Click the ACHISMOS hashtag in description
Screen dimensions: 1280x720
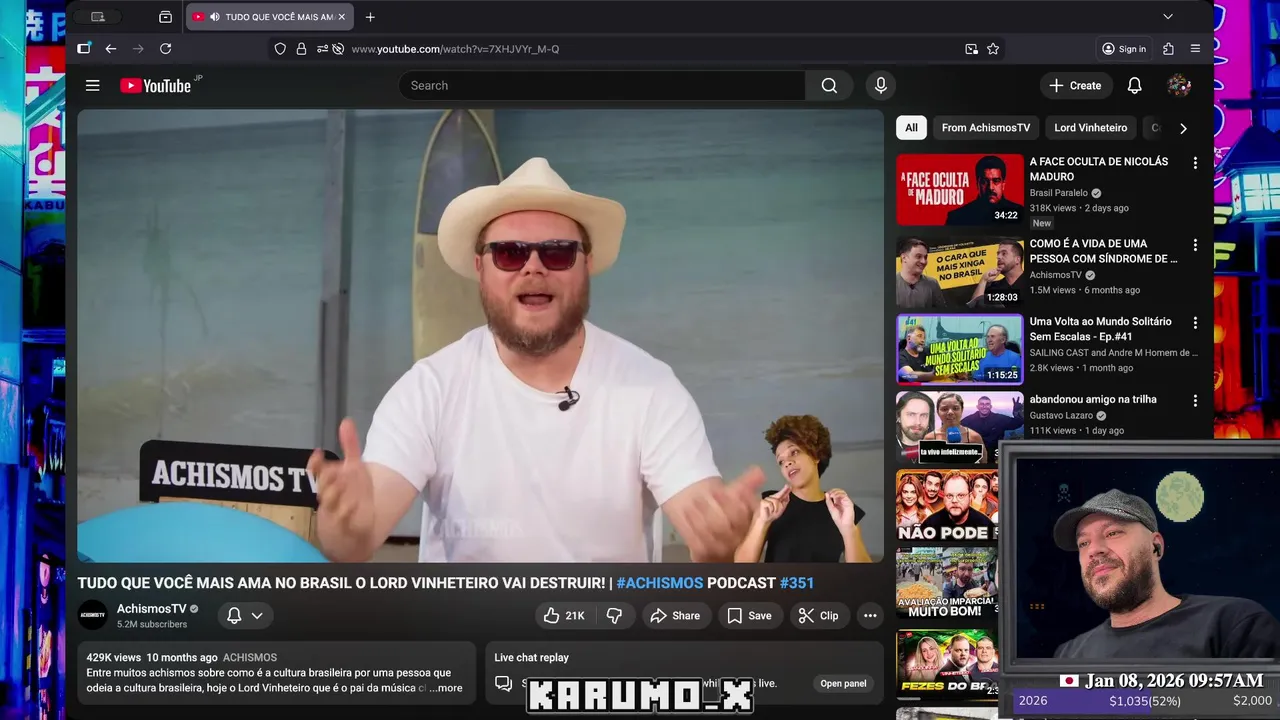[250, 658]
